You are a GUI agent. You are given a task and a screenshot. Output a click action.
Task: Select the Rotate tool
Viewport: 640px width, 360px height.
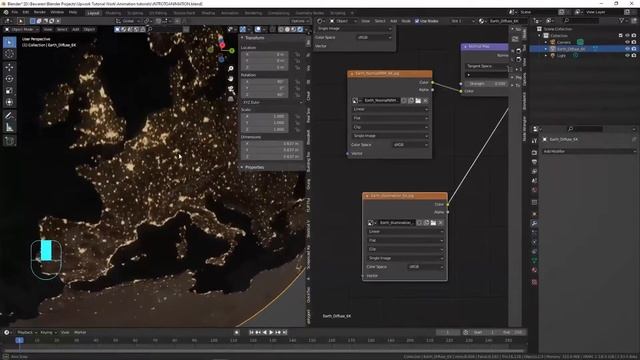tap(9, 79)
